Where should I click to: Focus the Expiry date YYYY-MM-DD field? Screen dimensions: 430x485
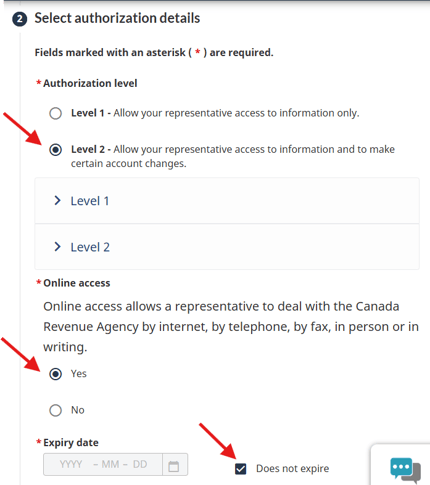[x=103, y=465]
